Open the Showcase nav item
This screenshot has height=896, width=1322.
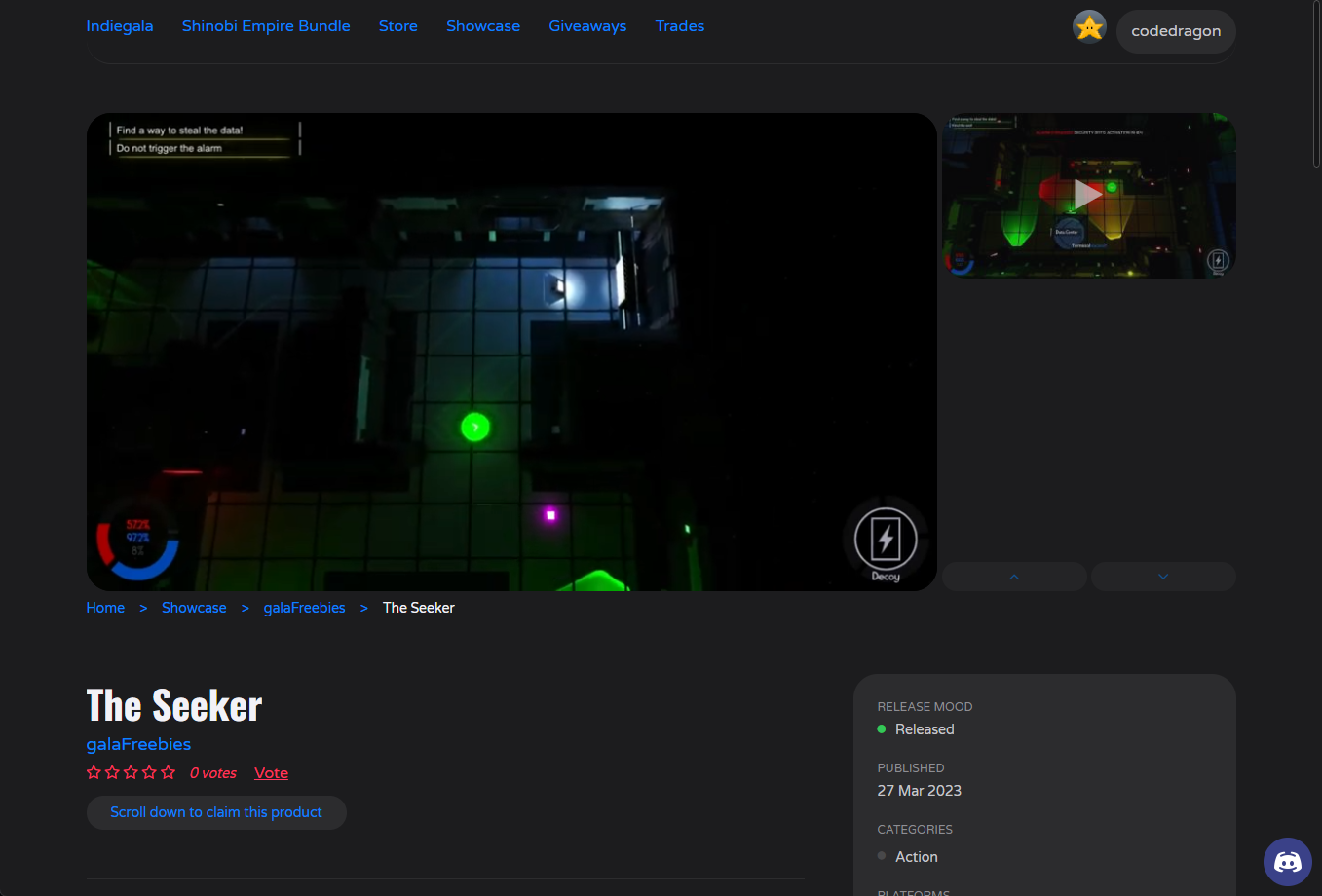[x=483, y=26]
